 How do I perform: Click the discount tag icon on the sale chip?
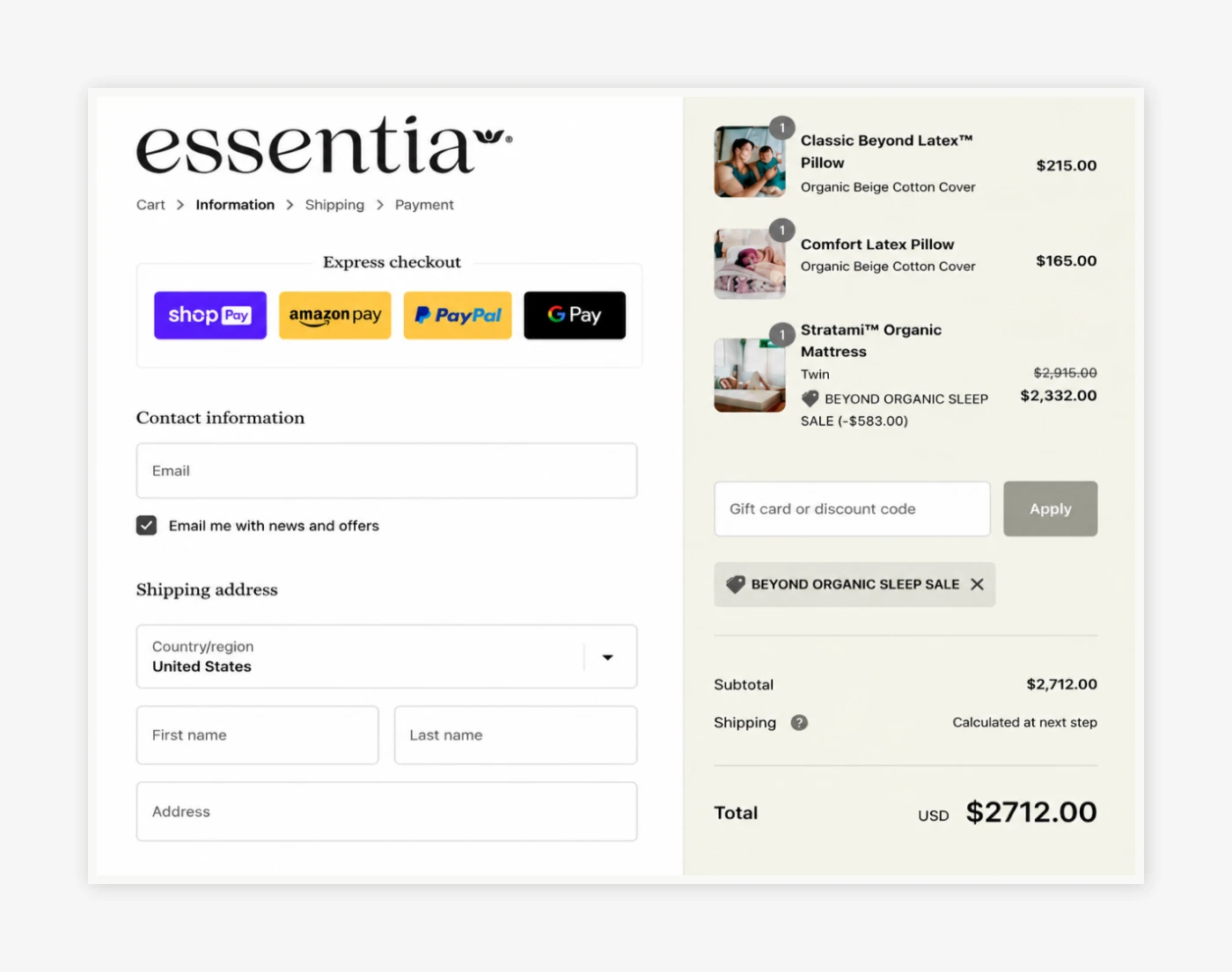coord(736,584)
